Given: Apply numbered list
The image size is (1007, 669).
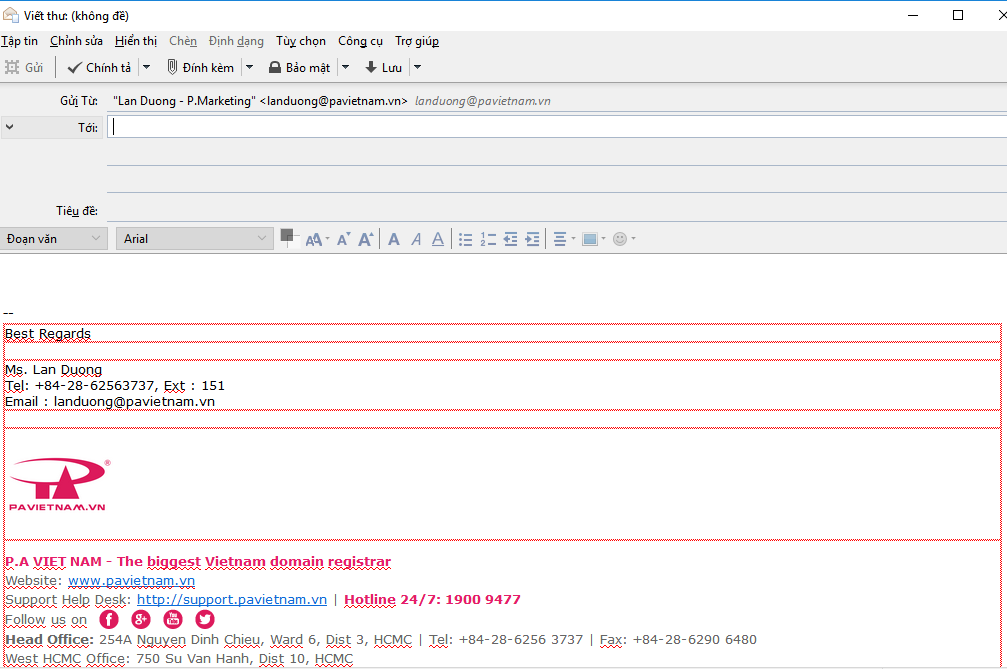Looking at the screenshot, I should coord(488,239).
